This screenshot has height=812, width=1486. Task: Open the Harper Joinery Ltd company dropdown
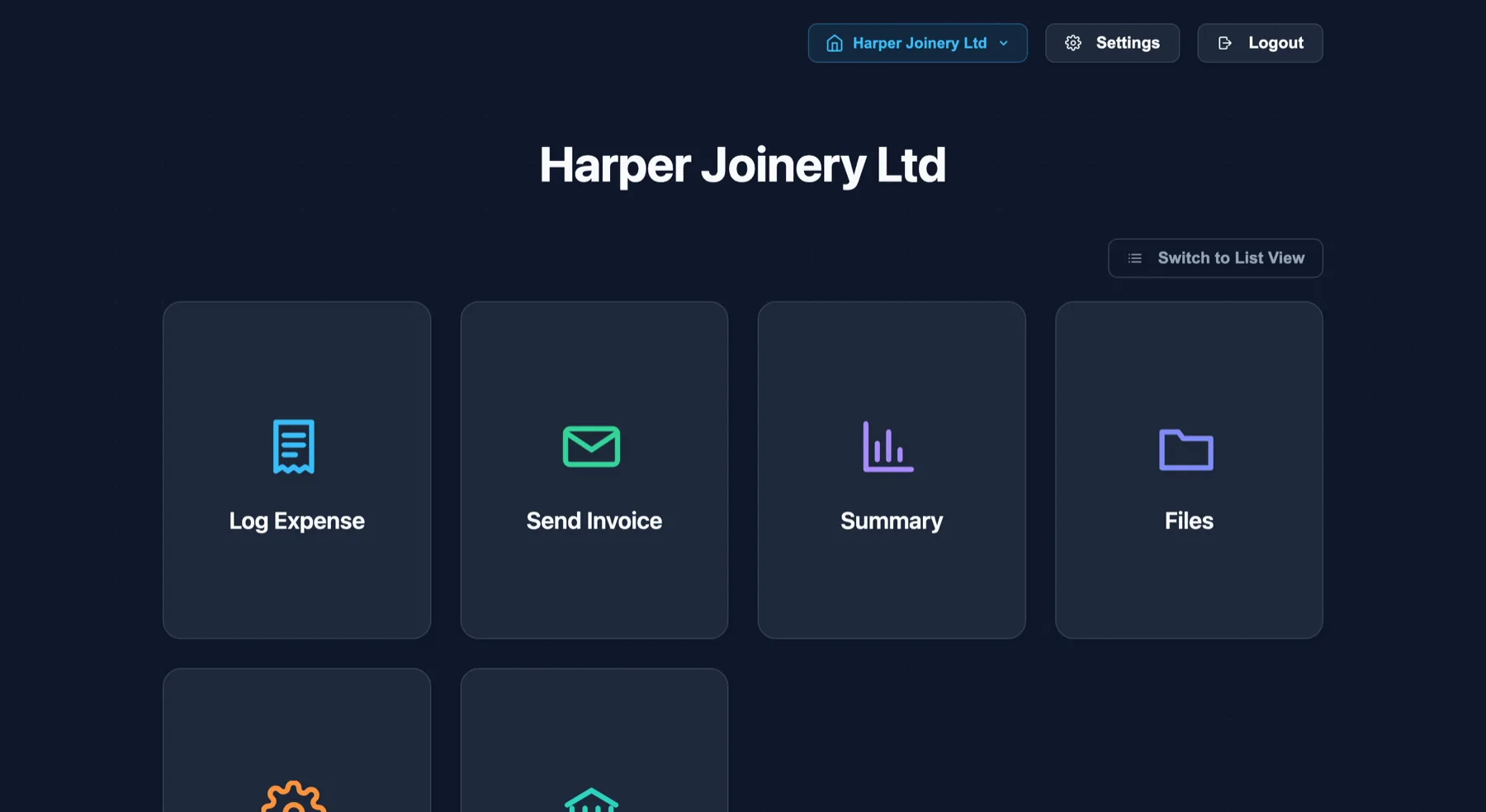[917, 43]
